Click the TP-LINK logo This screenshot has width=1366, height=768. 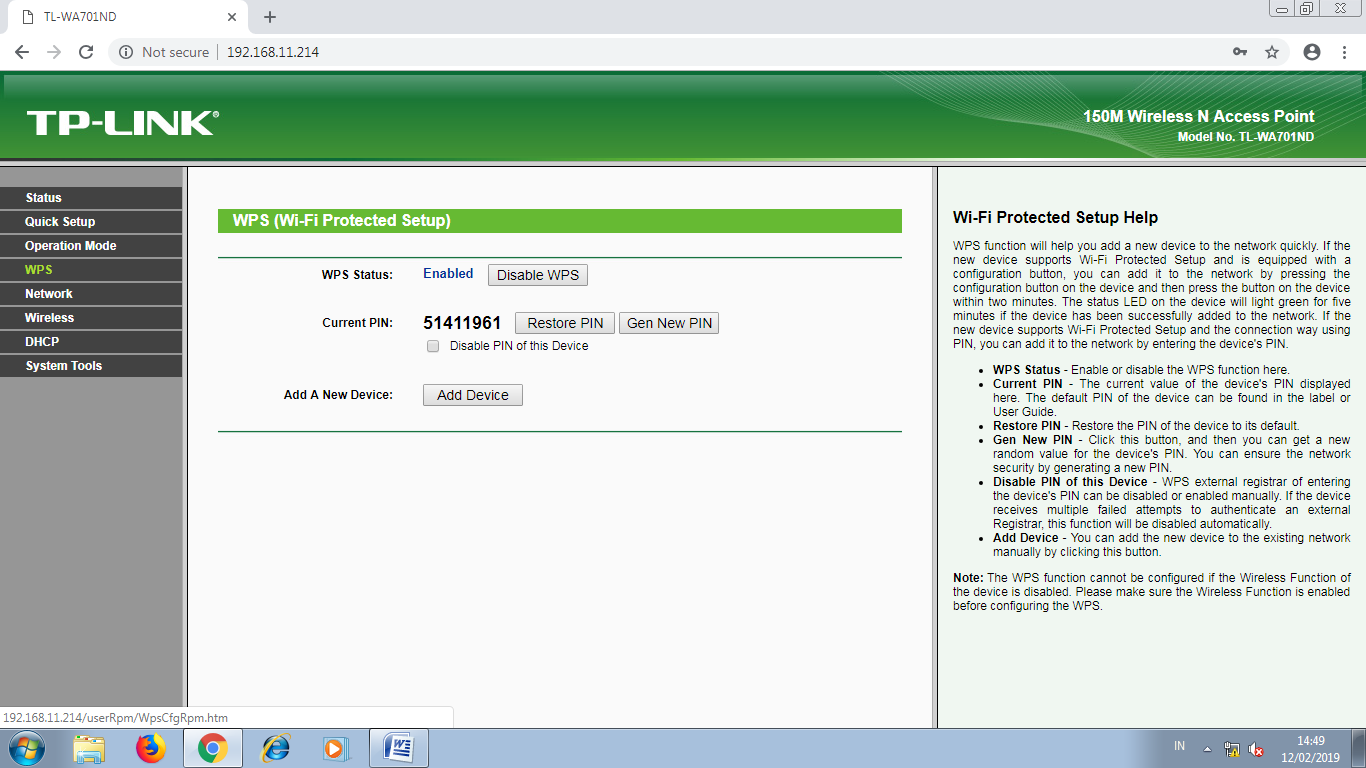pyautogui.click(x=122, y=123)
